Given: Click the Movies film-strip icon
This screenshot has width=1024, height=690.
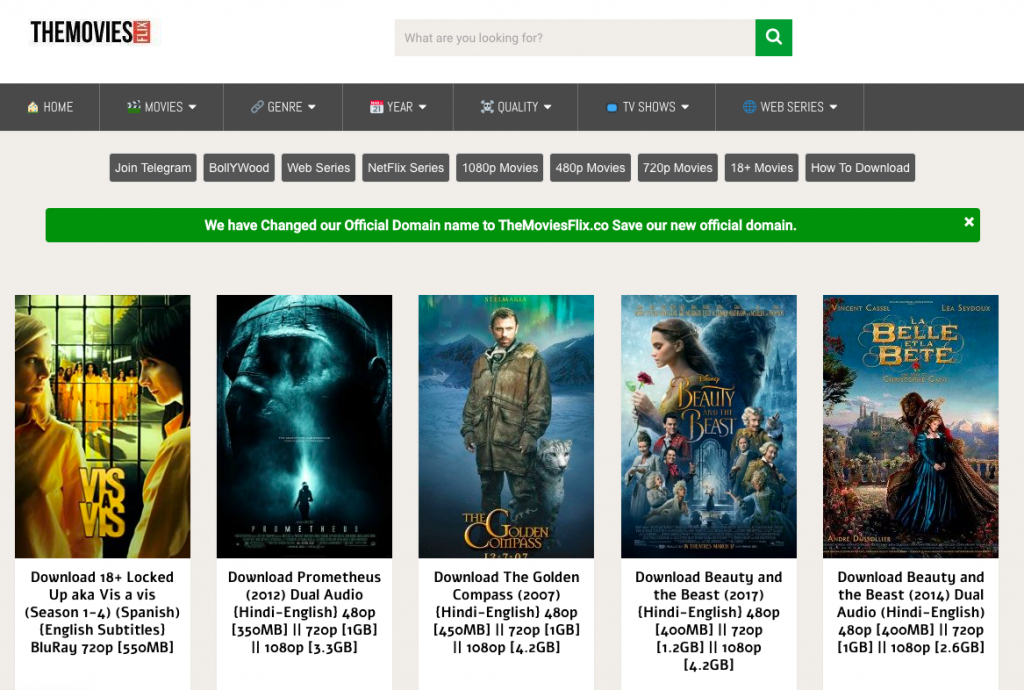Looking at the screenshot, I should tap(133, 107).
